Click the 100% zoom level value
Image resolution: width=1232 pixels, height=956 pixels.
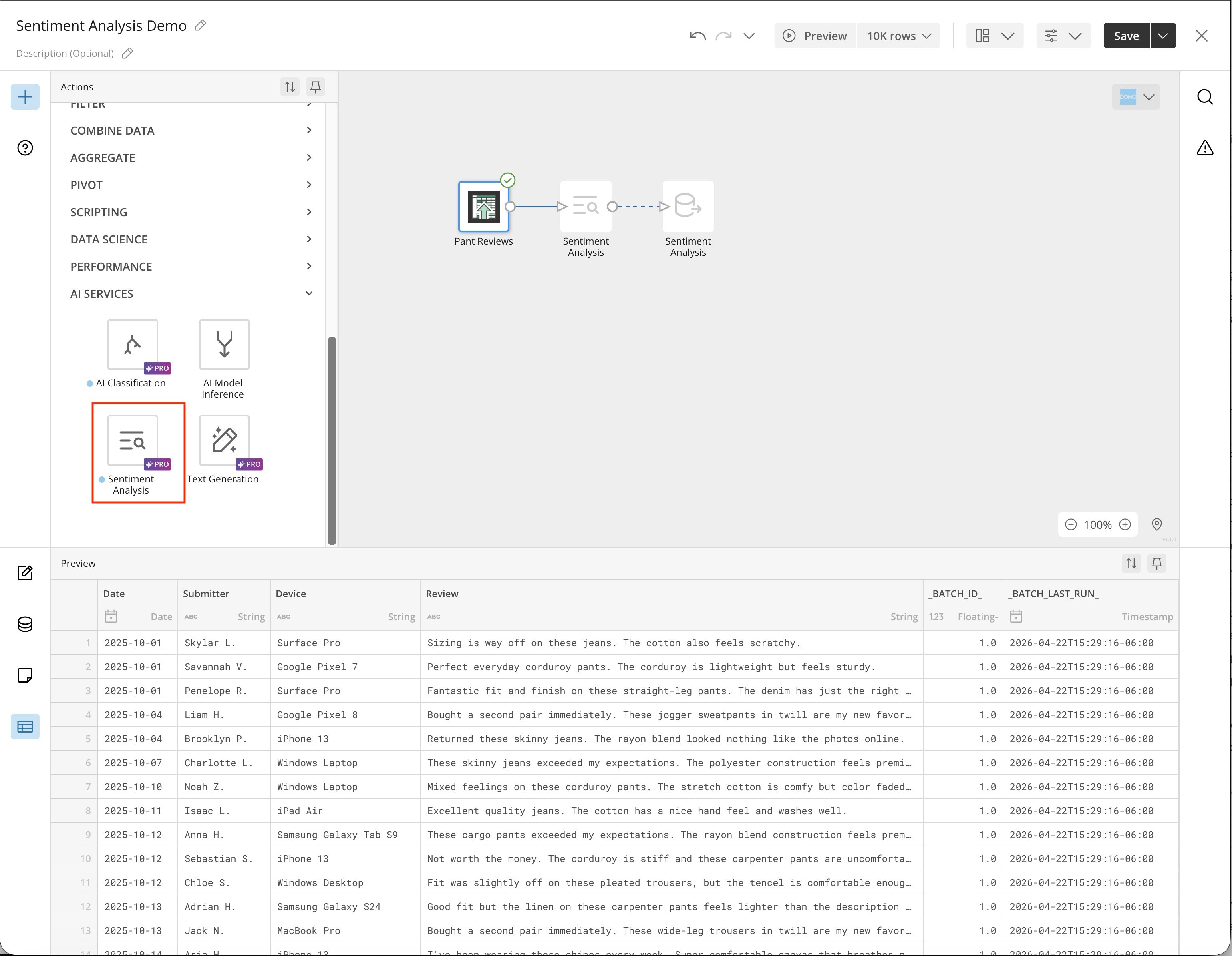1098,525
